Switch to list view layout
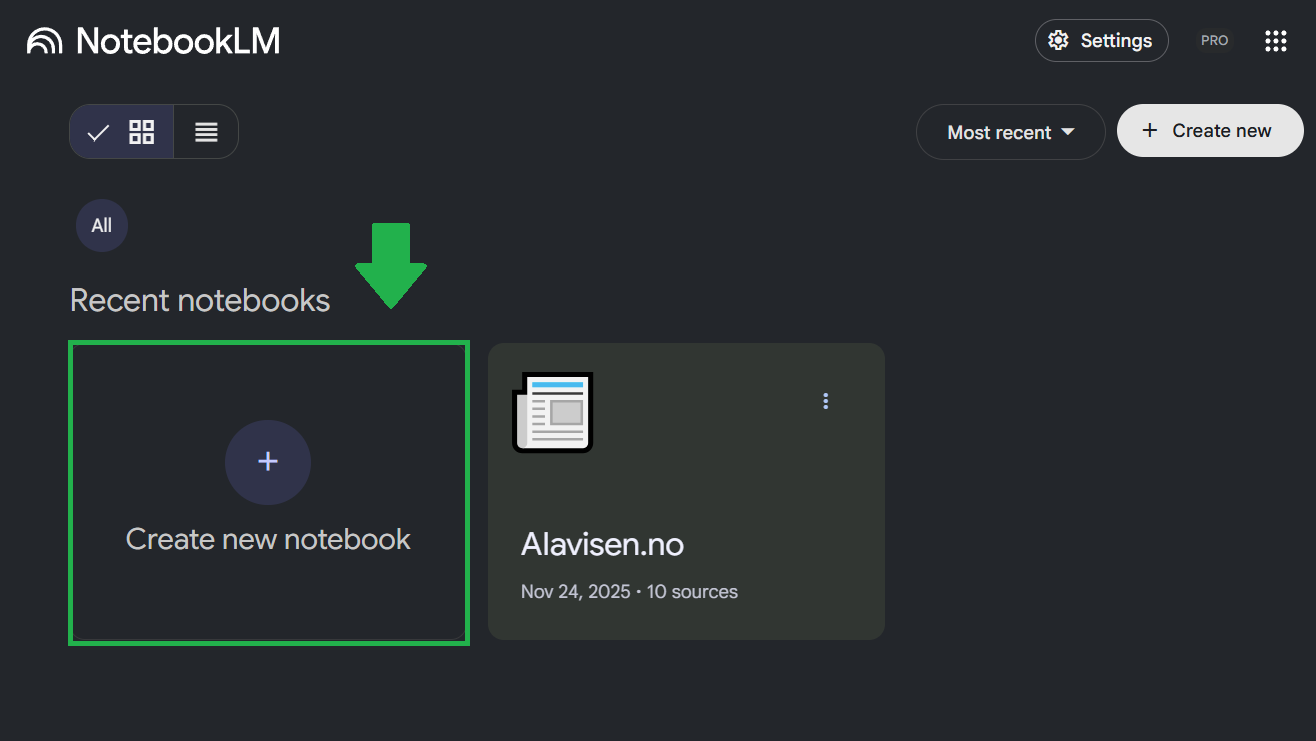 (206, 131)
